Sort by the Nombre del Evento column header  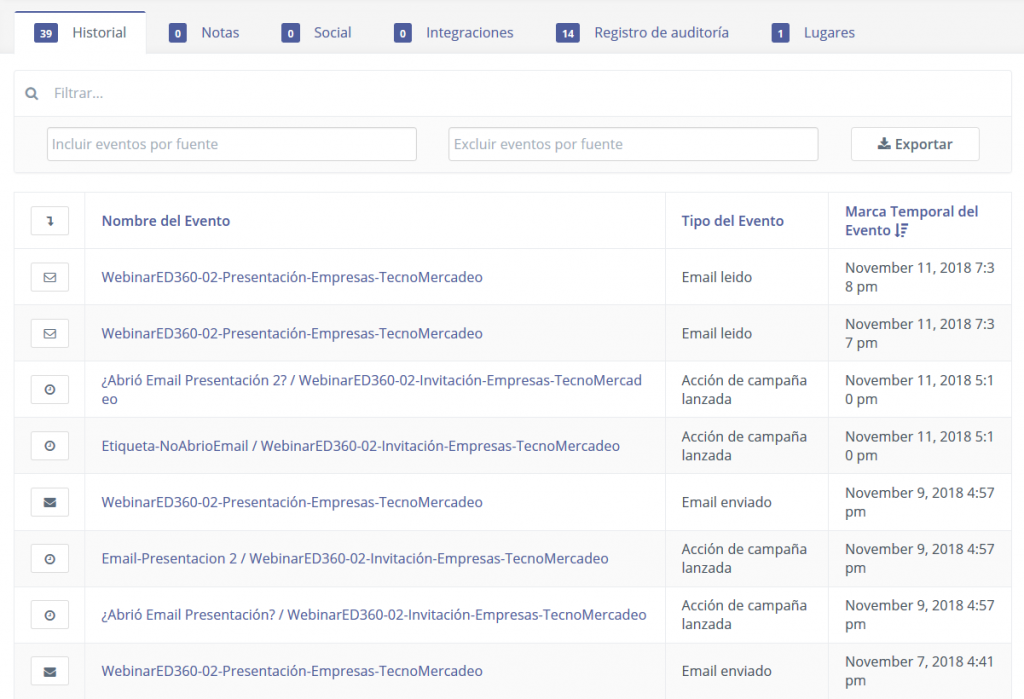[166, 221]
